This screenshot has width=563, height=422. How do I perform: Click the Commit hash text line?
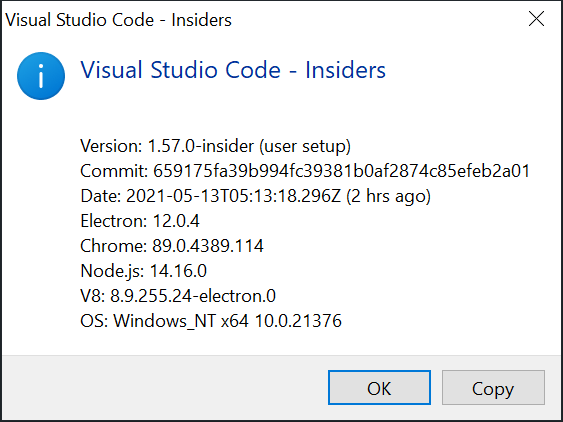[305, 171]
